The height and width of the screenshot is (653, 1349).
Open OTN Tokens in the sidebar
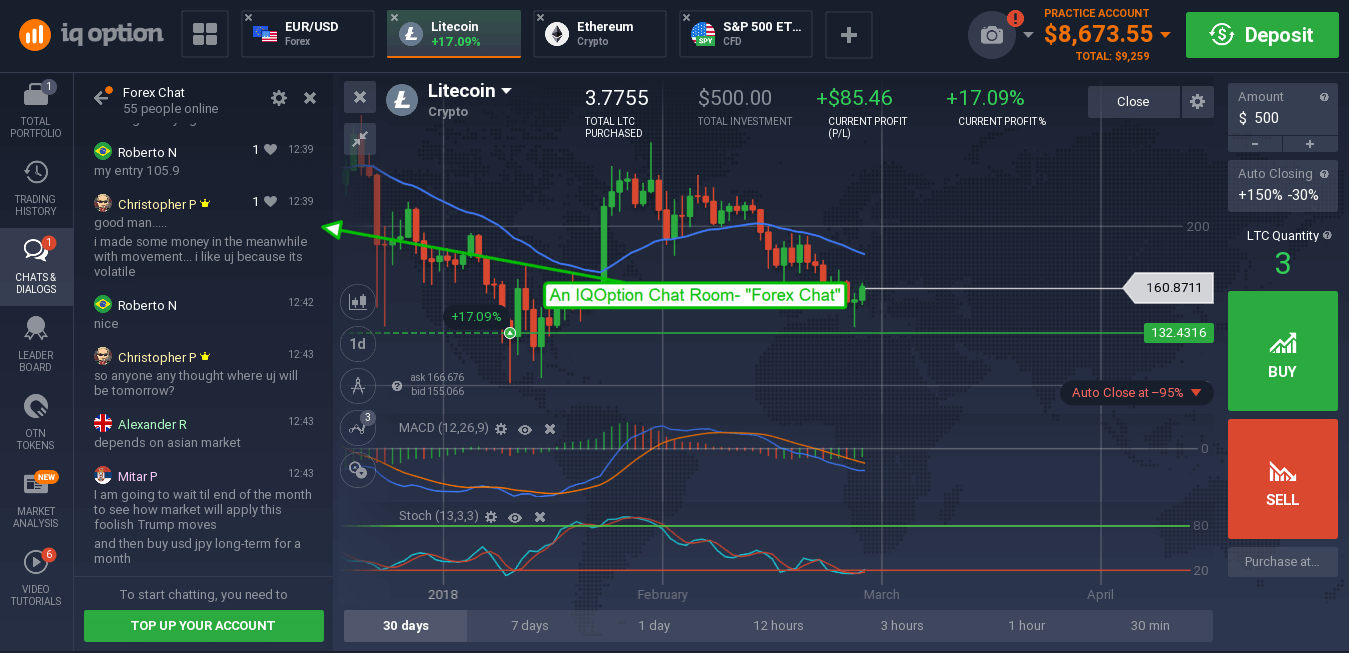[36, 422]
